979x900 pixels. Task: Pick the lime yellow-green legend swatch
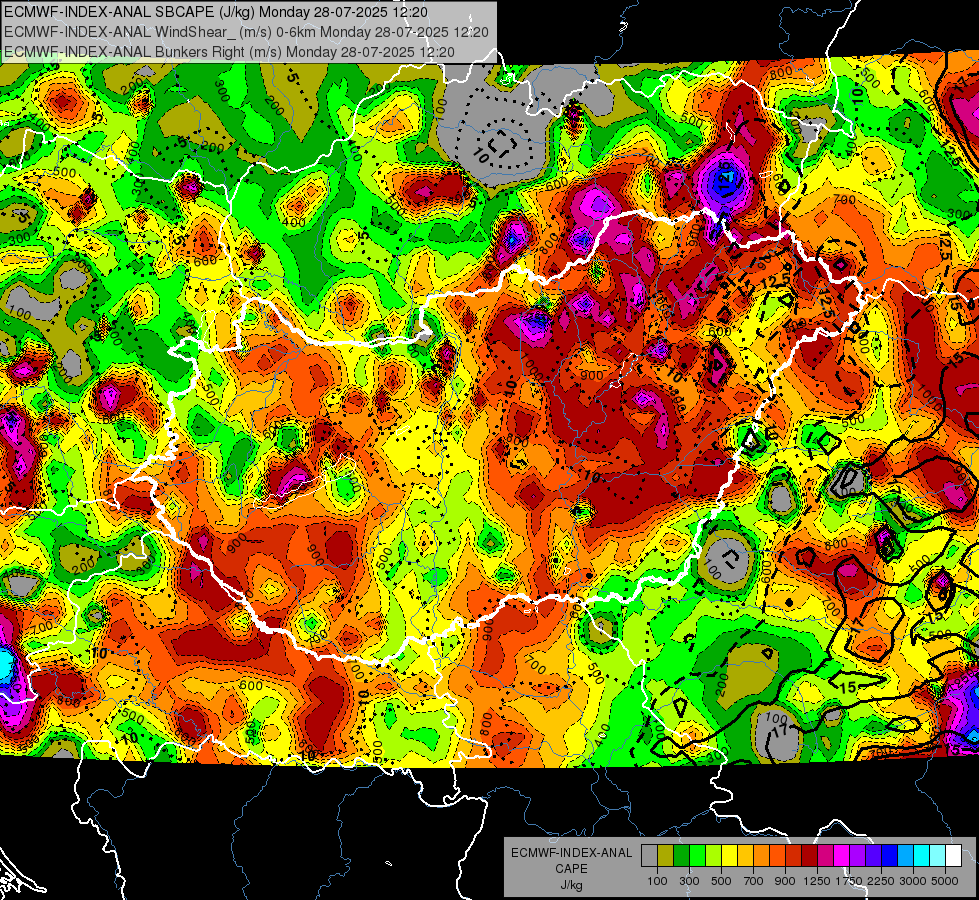point(714,856)
